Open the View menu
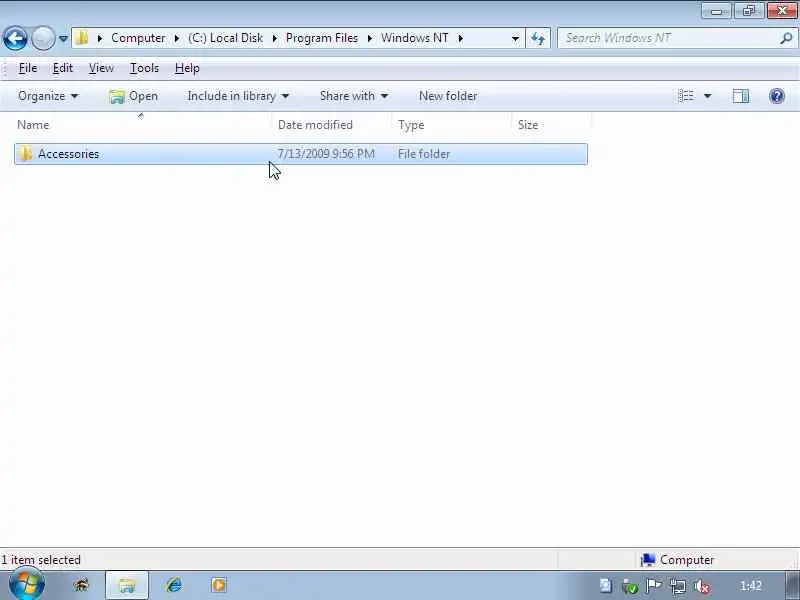Image resolution: width=800 pixels, height=600 pixels. point(101,68)
